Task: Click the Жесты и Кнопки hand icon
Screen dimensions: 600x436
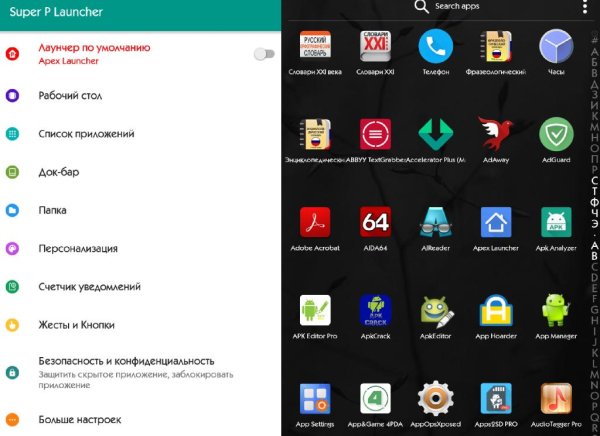Action: (x=12, y=325)
